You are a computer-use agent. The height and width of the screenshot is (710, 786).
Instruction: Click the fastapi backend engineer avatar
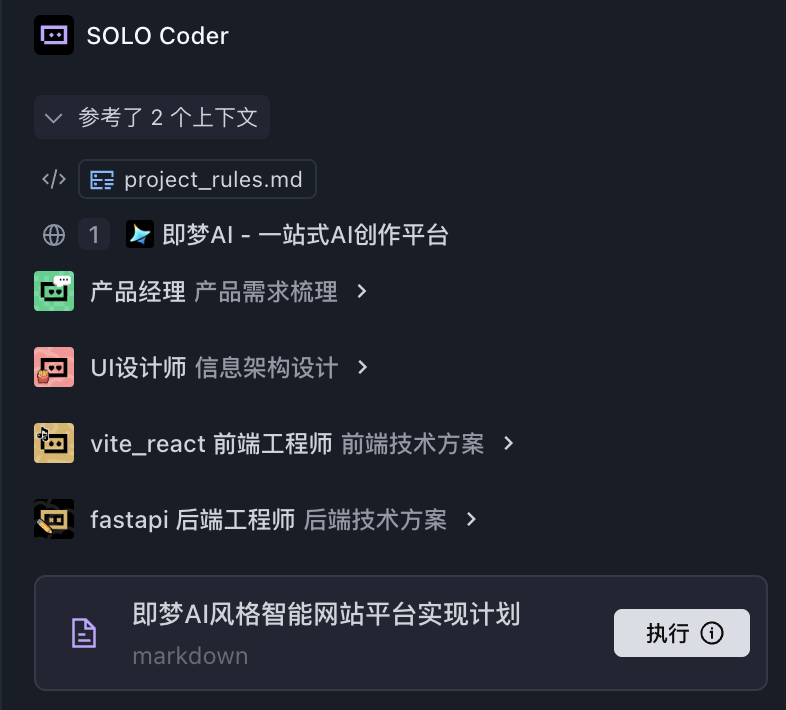[54, 519]
